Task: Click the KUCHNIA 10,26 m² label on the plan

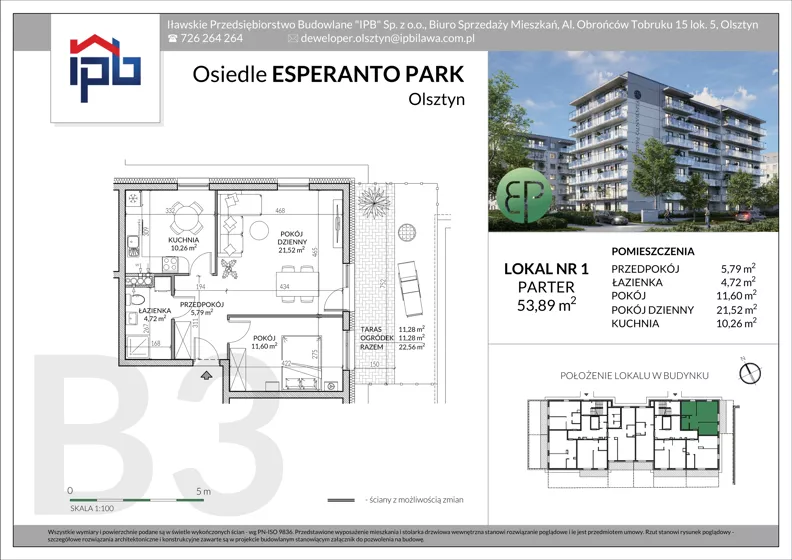Action: click(183, 244)
